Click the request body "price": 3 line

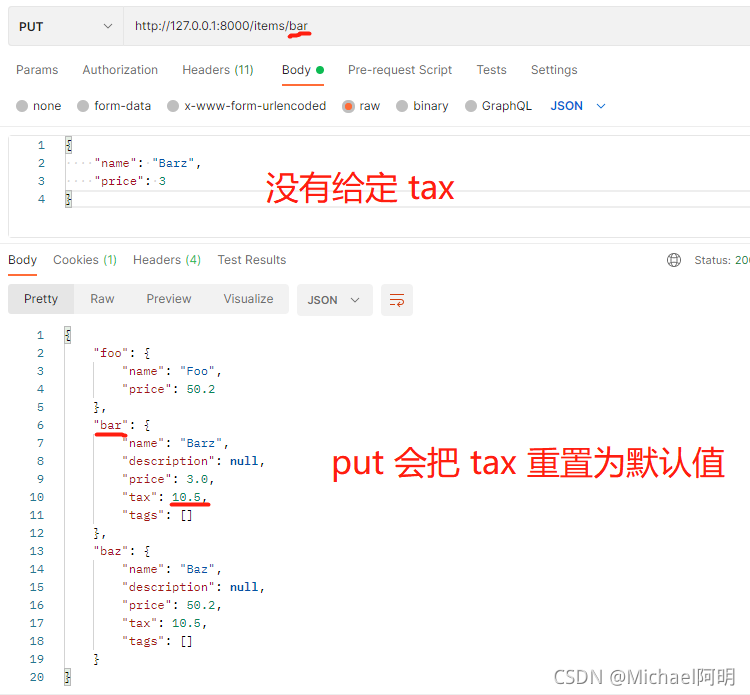[130, 181]
